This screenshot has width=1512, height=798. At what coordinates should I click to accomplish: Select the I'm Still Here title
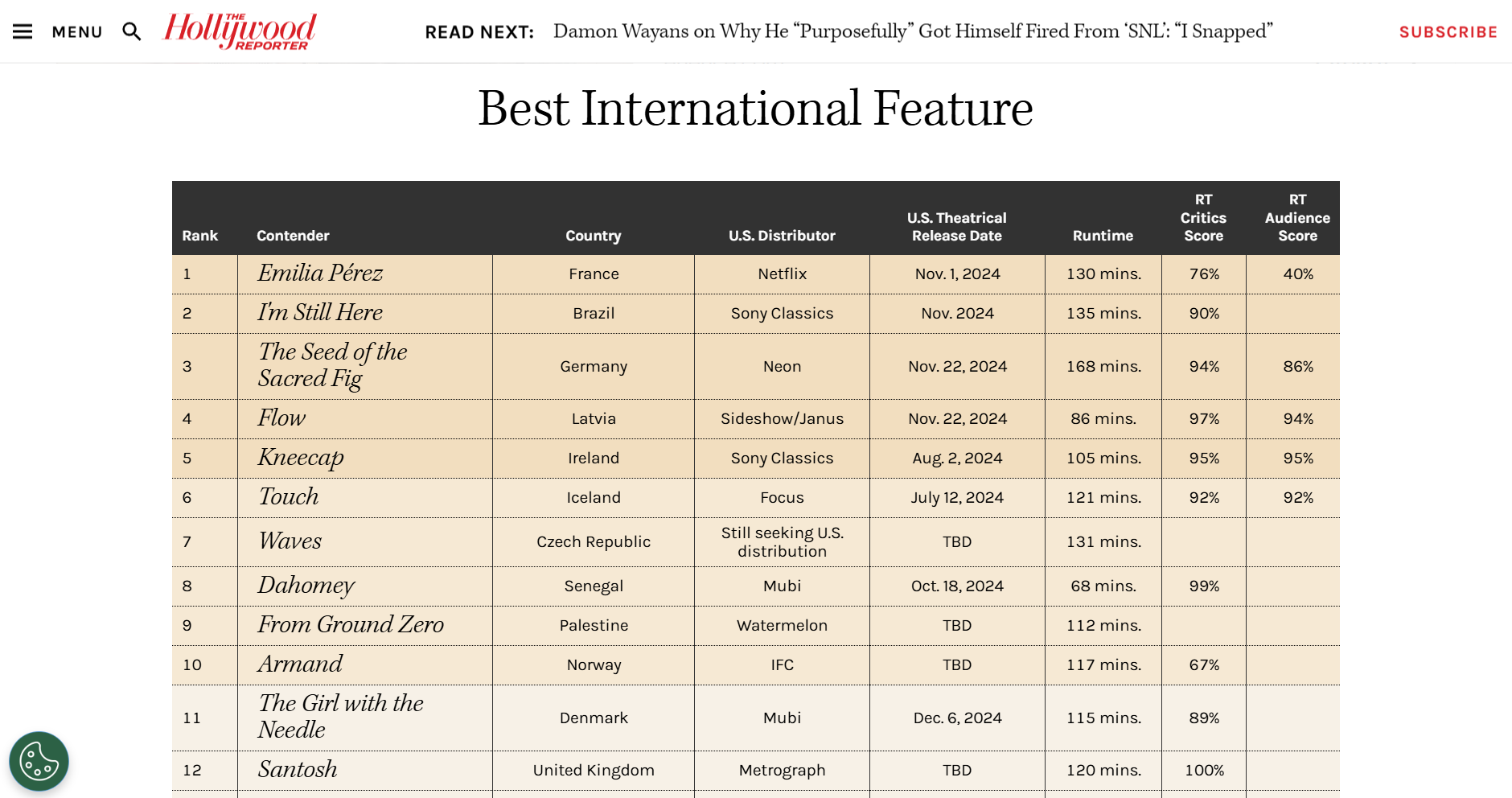point(320,312)
